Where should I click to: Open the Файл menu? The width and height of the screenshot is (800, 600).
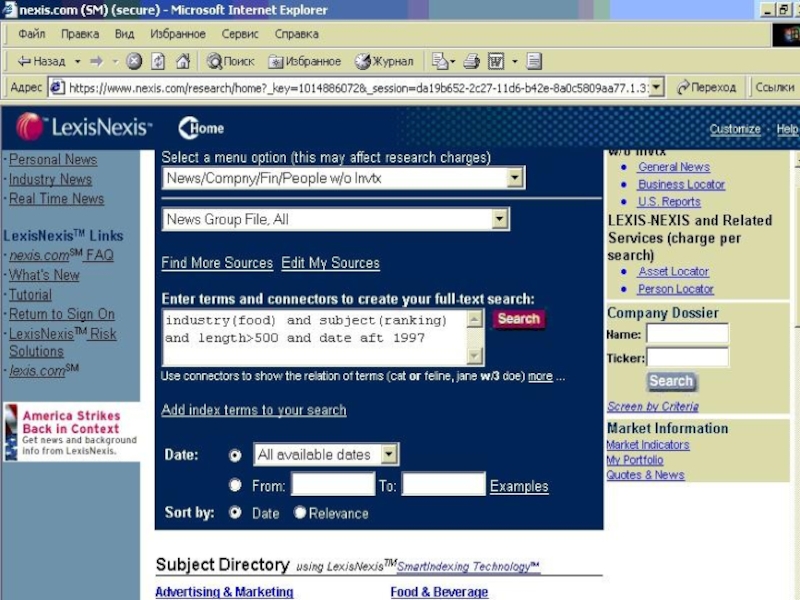point(32,34)
